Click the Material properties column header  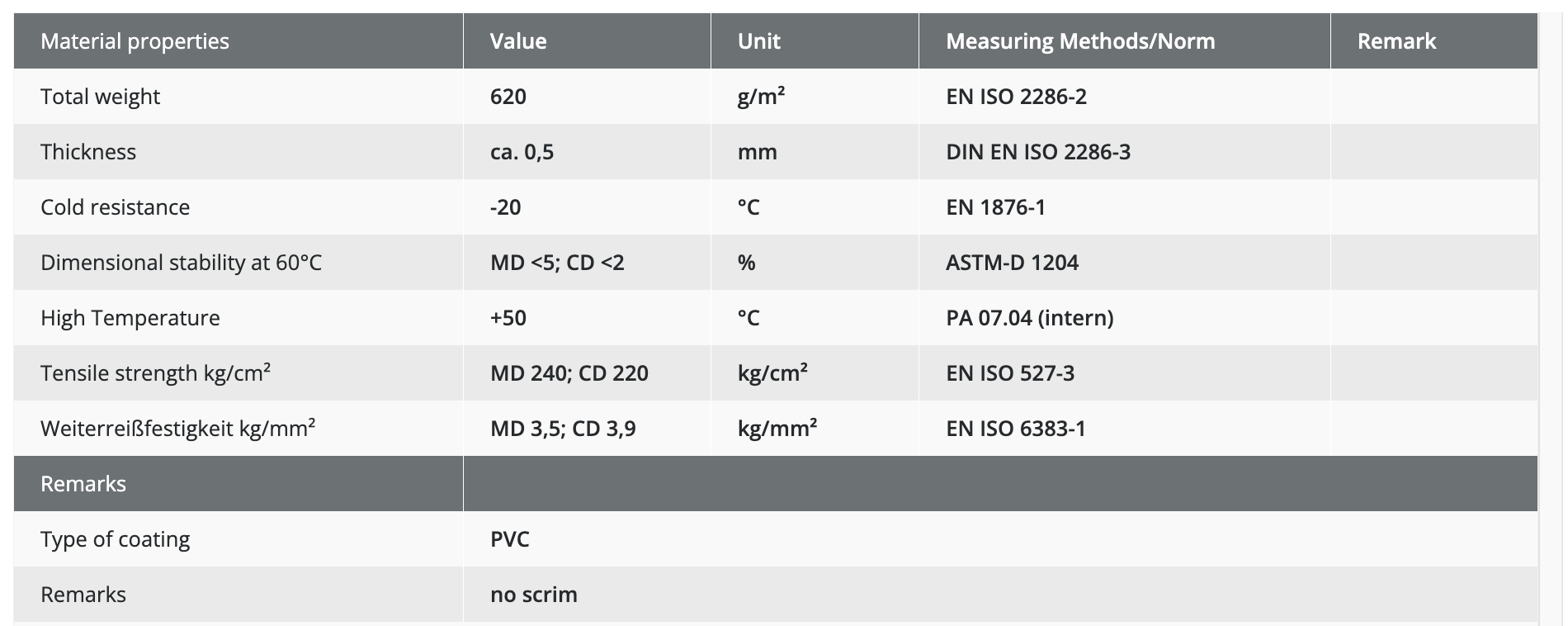[135, 41]
